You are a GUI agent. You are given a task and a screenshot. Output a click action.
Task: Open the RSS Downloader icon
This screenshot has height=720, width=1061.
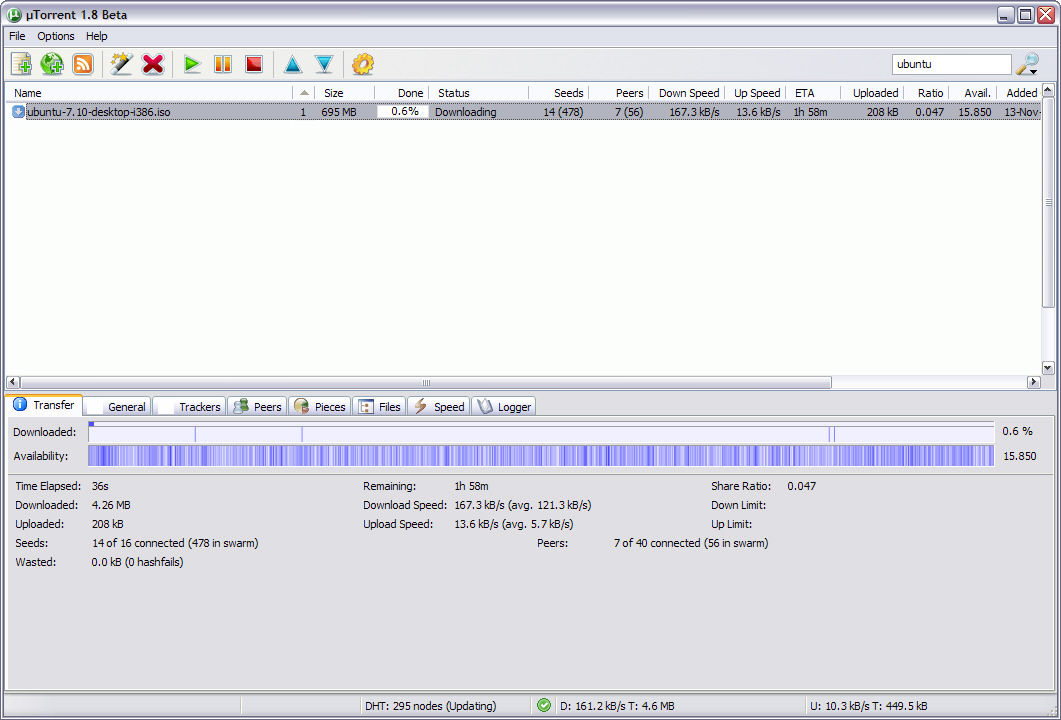click(x=83, y=64)
